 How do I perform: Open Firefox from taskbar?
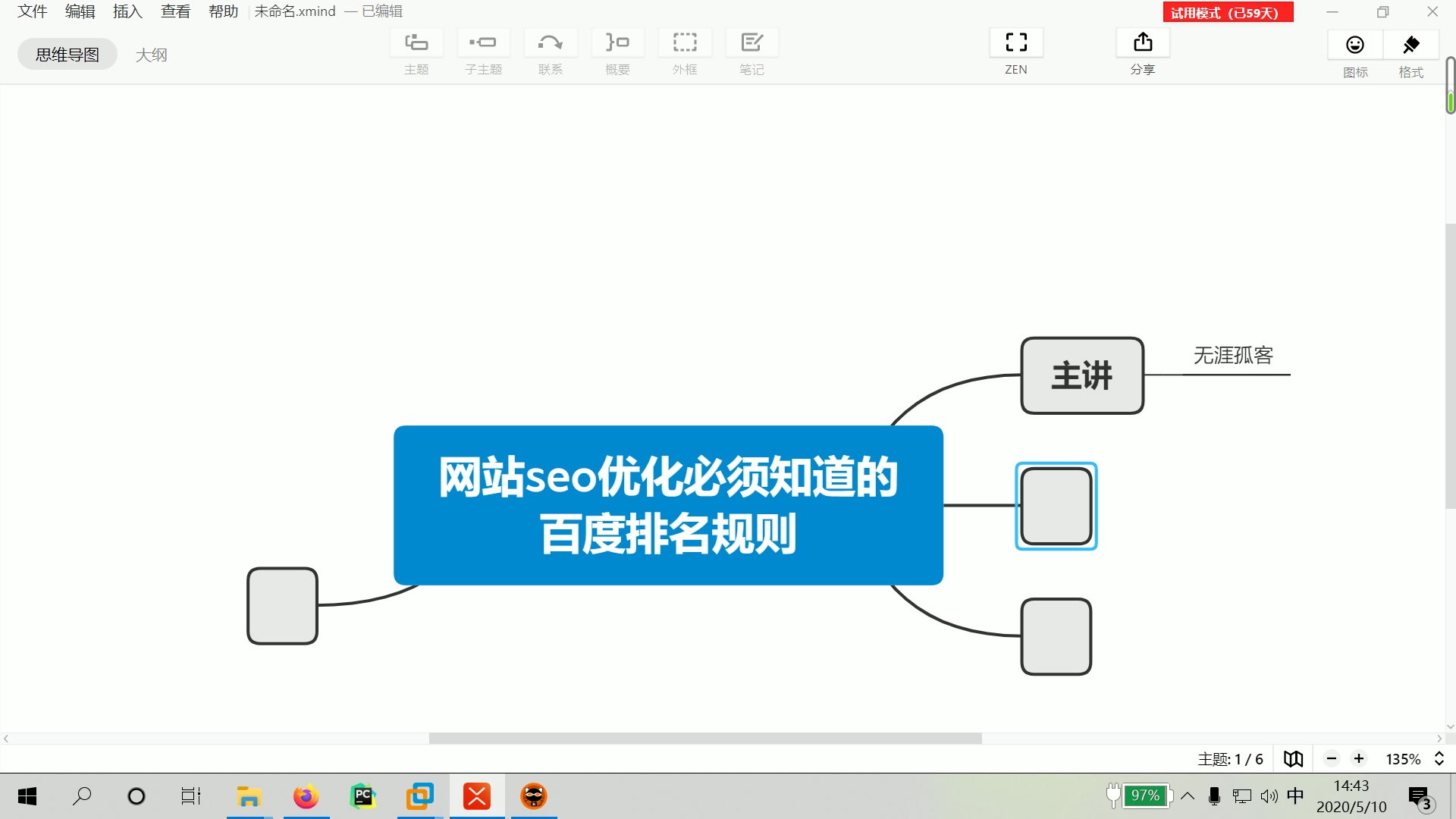click(306, 796)
